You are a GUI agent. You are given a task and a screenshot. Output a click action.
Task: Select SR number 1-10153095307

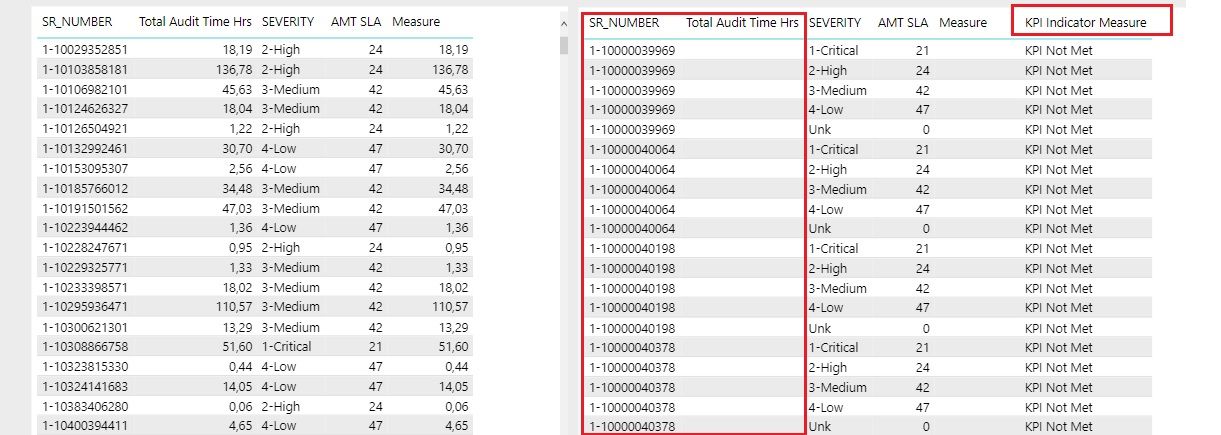tap(84, 169)
